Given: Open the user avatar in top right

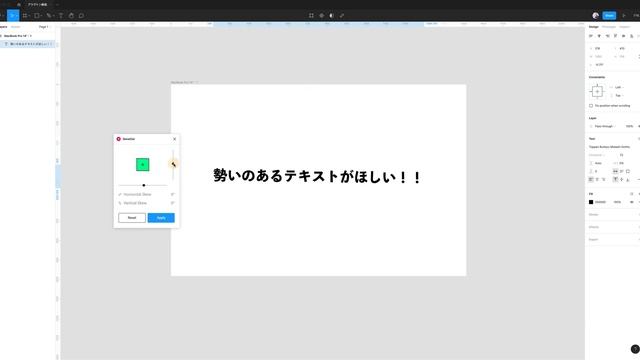Looking at the screenshot, I should (596, 16).
